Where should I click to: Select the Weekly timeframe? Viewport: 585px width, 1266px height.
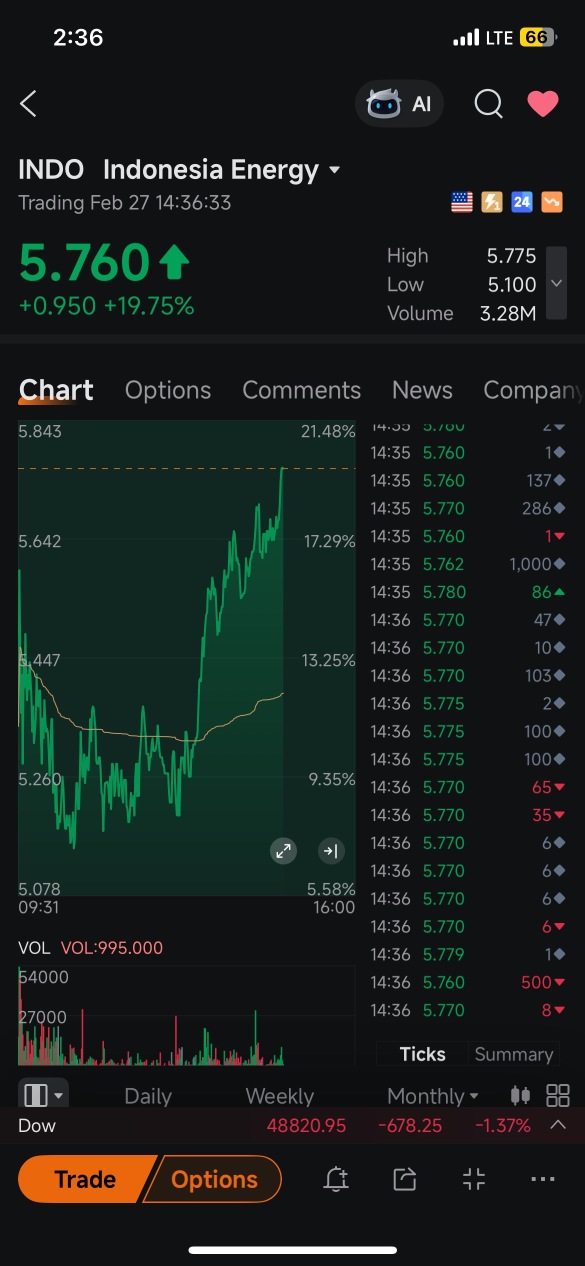279,1096
